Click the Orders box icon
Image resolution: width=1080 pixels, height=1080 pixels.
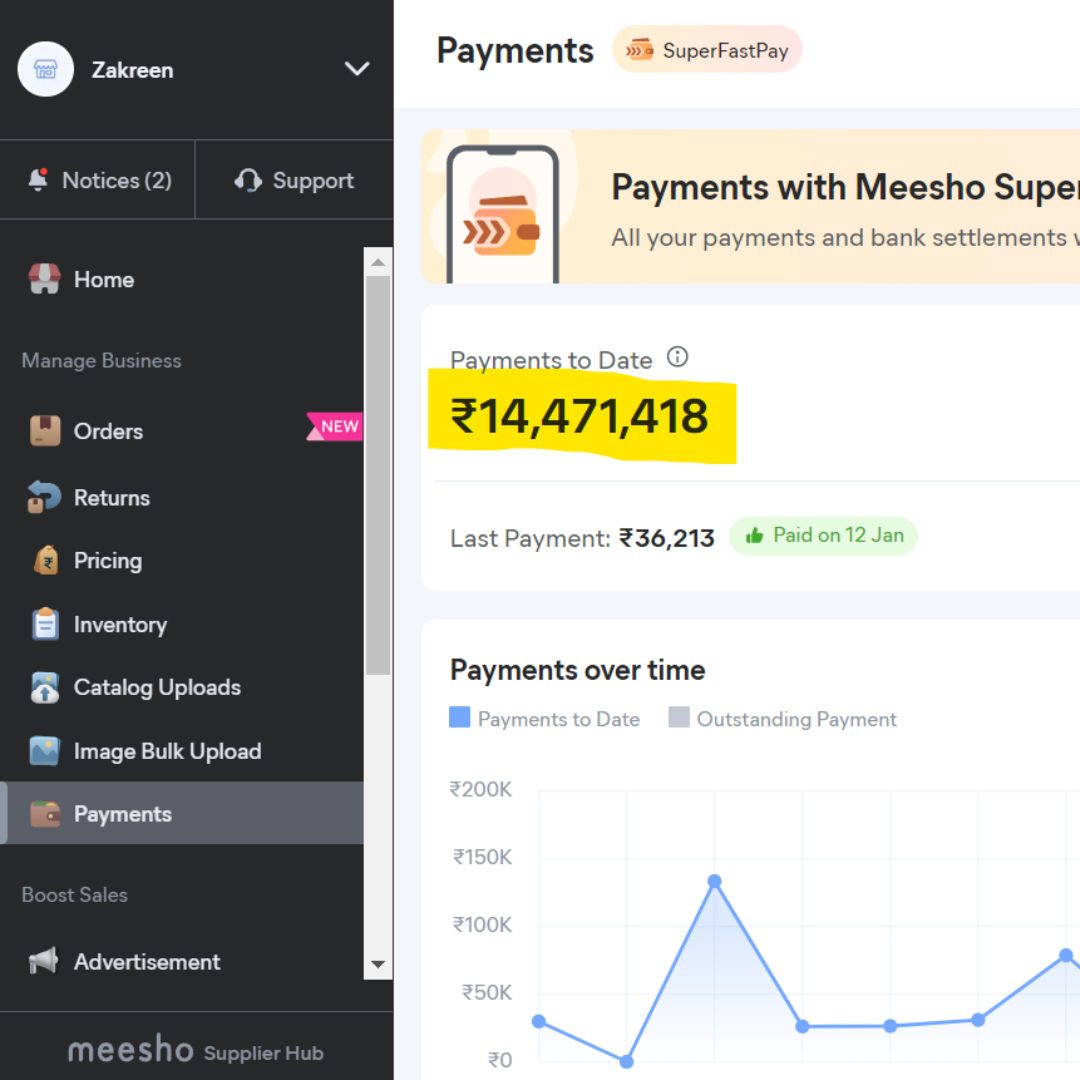coord(45,431)
